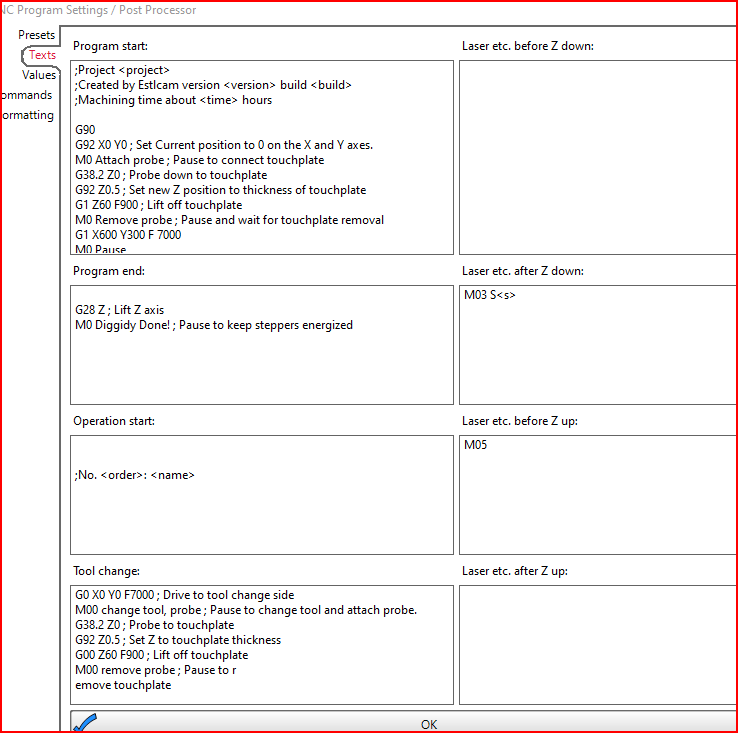Go to the Formatting tab

(x=28, y=115)
